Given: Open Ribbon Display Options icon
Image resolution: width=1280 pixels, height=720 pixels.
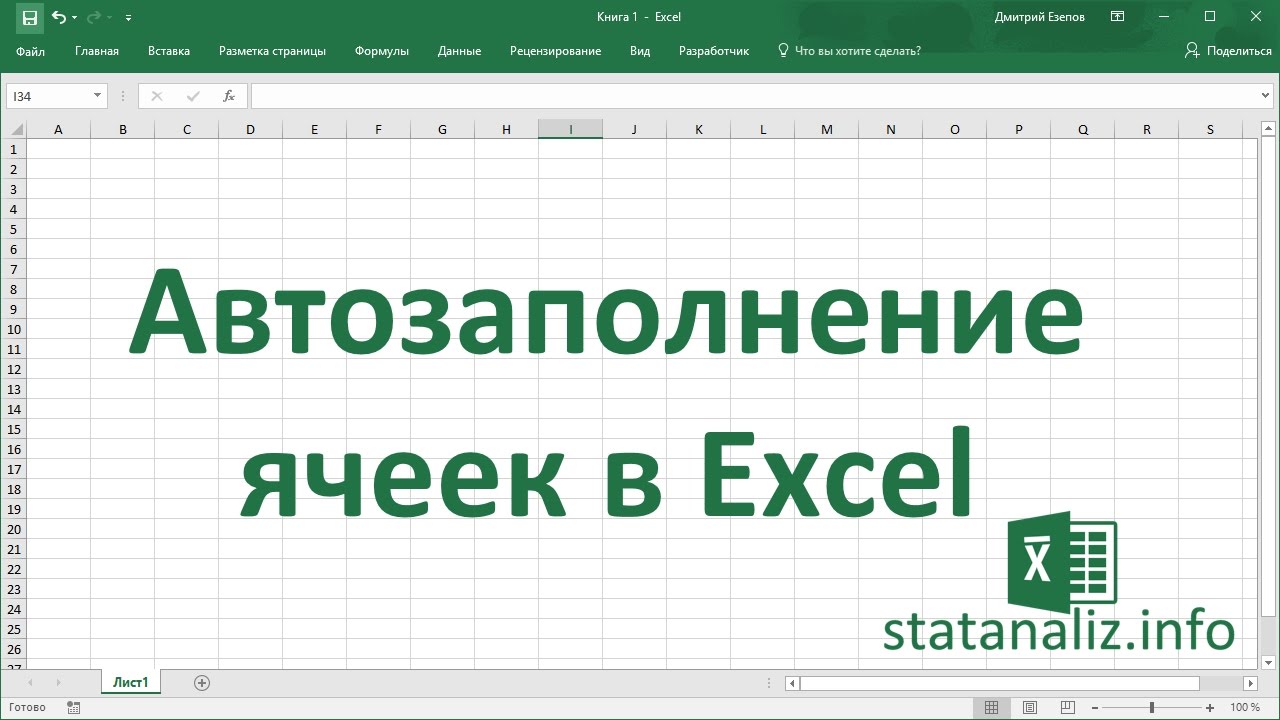Looking at the screenshot, I should click(x=1118, y=17).
